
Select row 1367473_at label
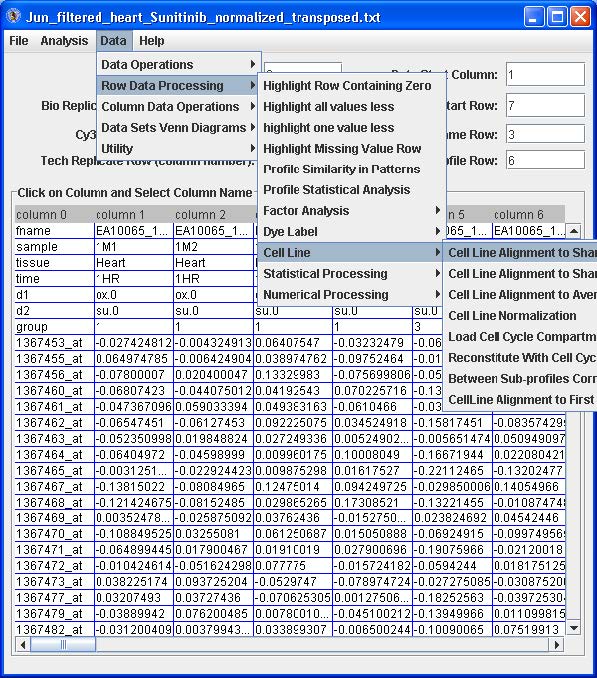coord(54,582)
